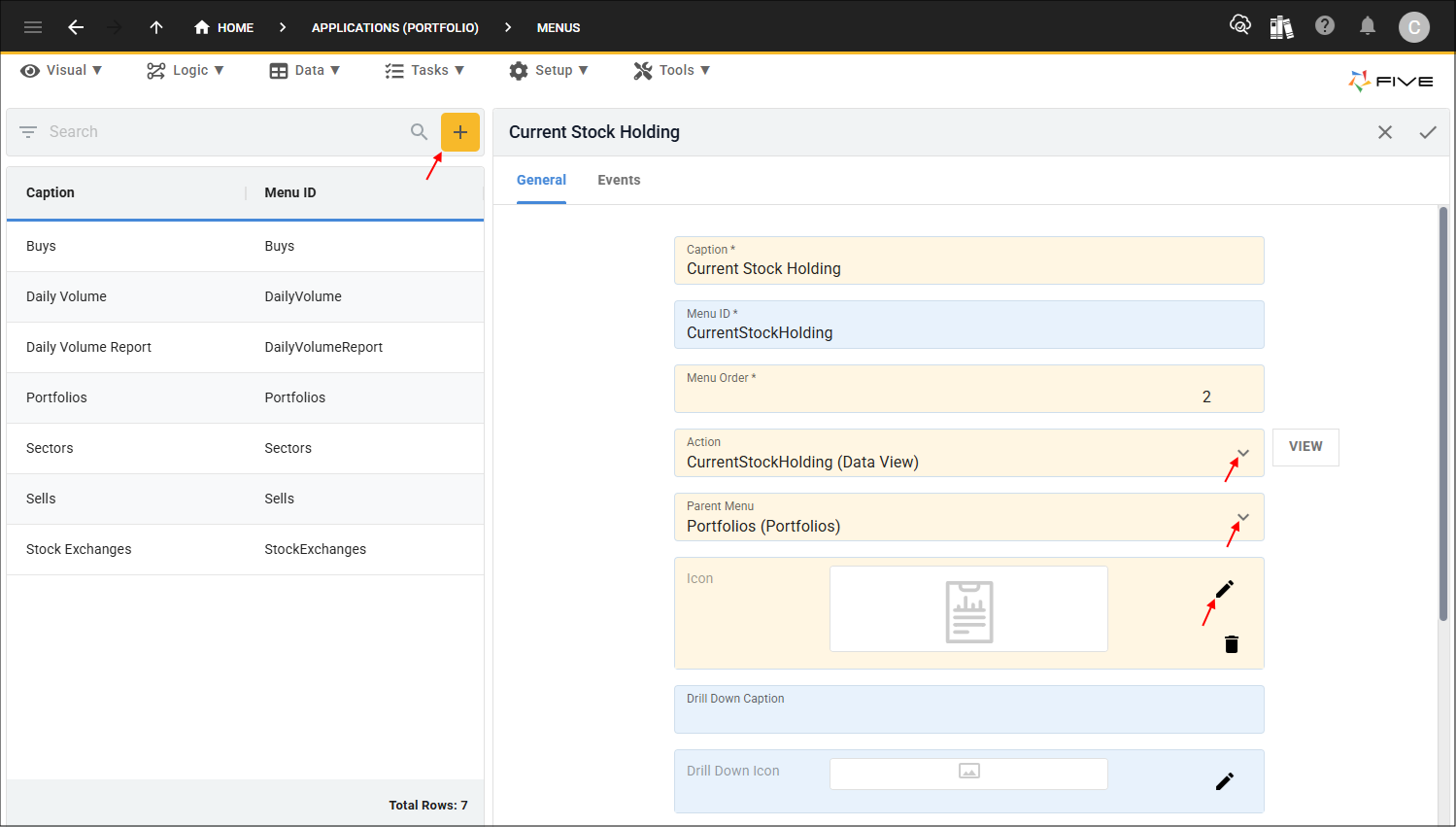Switch to the General tab

click(541, 180)
